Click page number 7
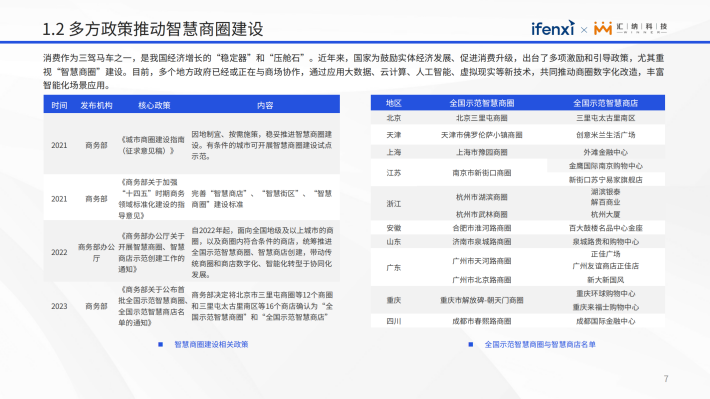This screenshot has width=710, height=399. tap(666, 379)
